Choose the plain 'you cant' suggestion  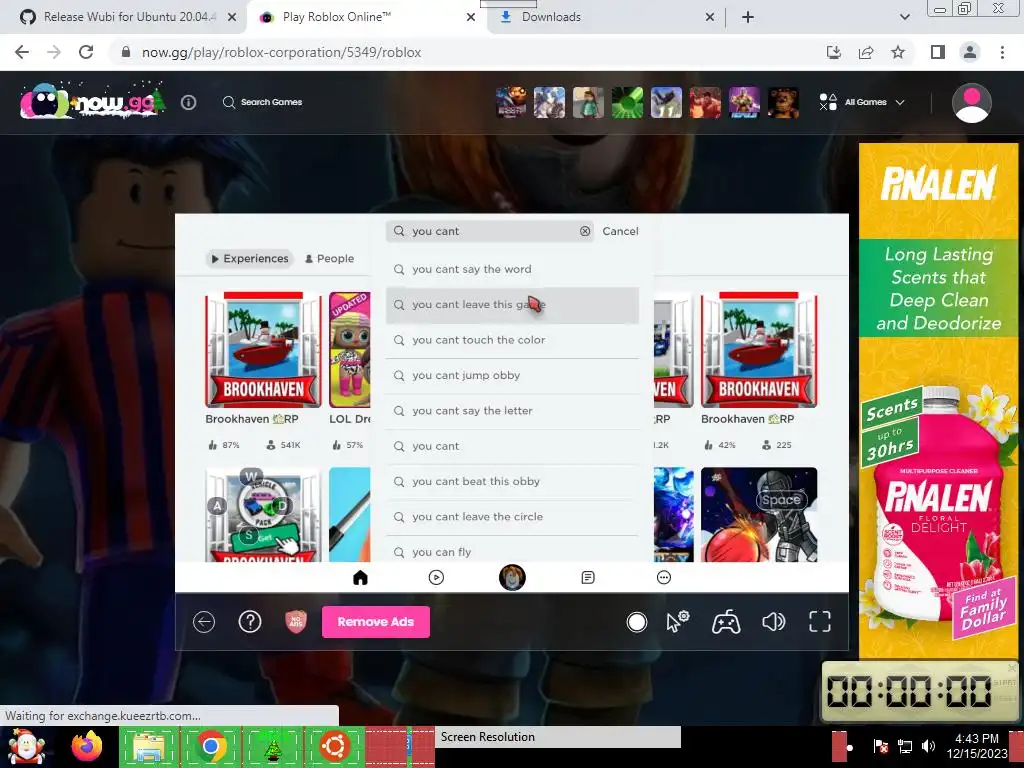(512, 446)
